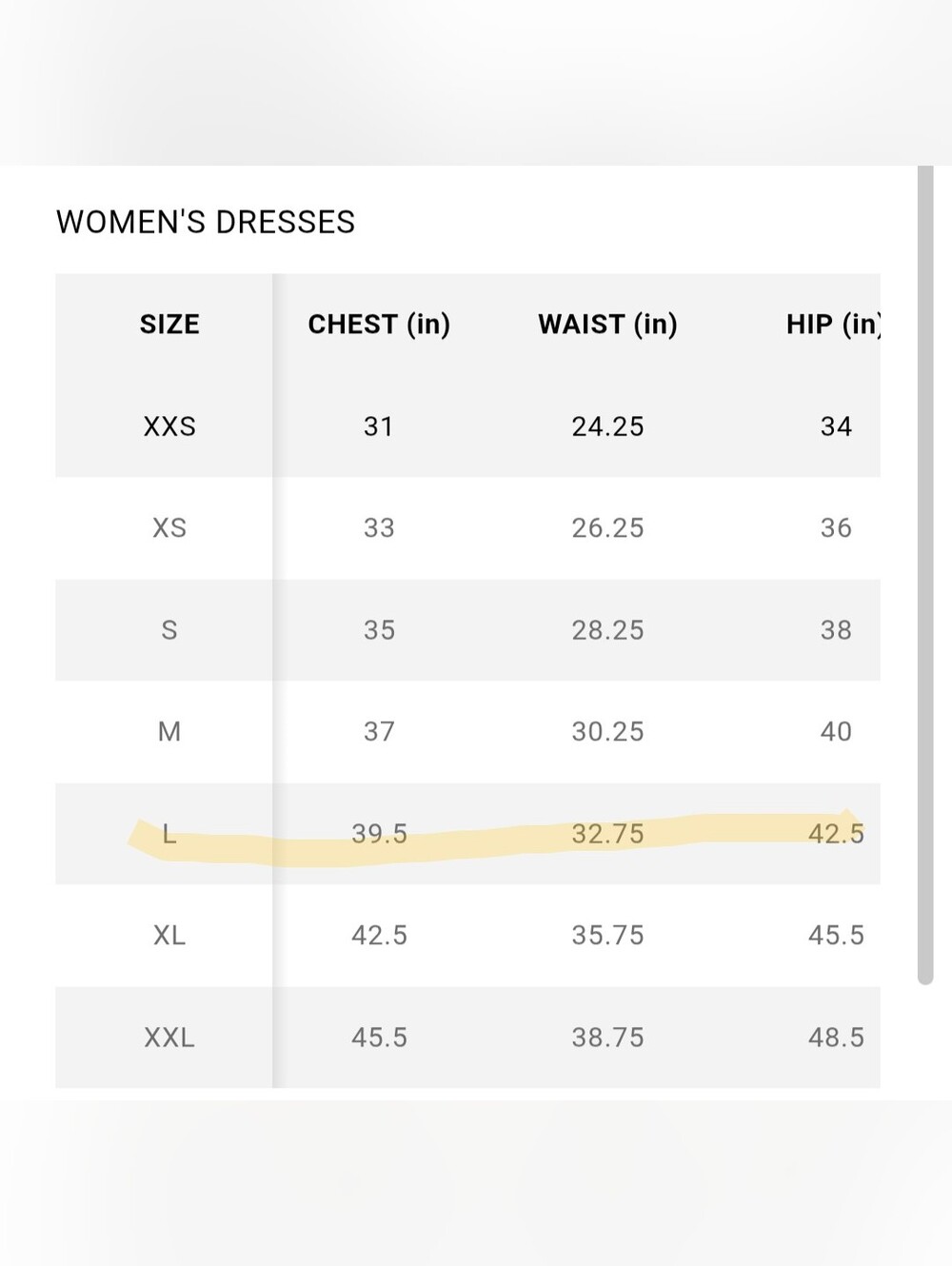Select the CHEST (in) column header
This screenshot has height=1266, width=952.
coord(379,325)
